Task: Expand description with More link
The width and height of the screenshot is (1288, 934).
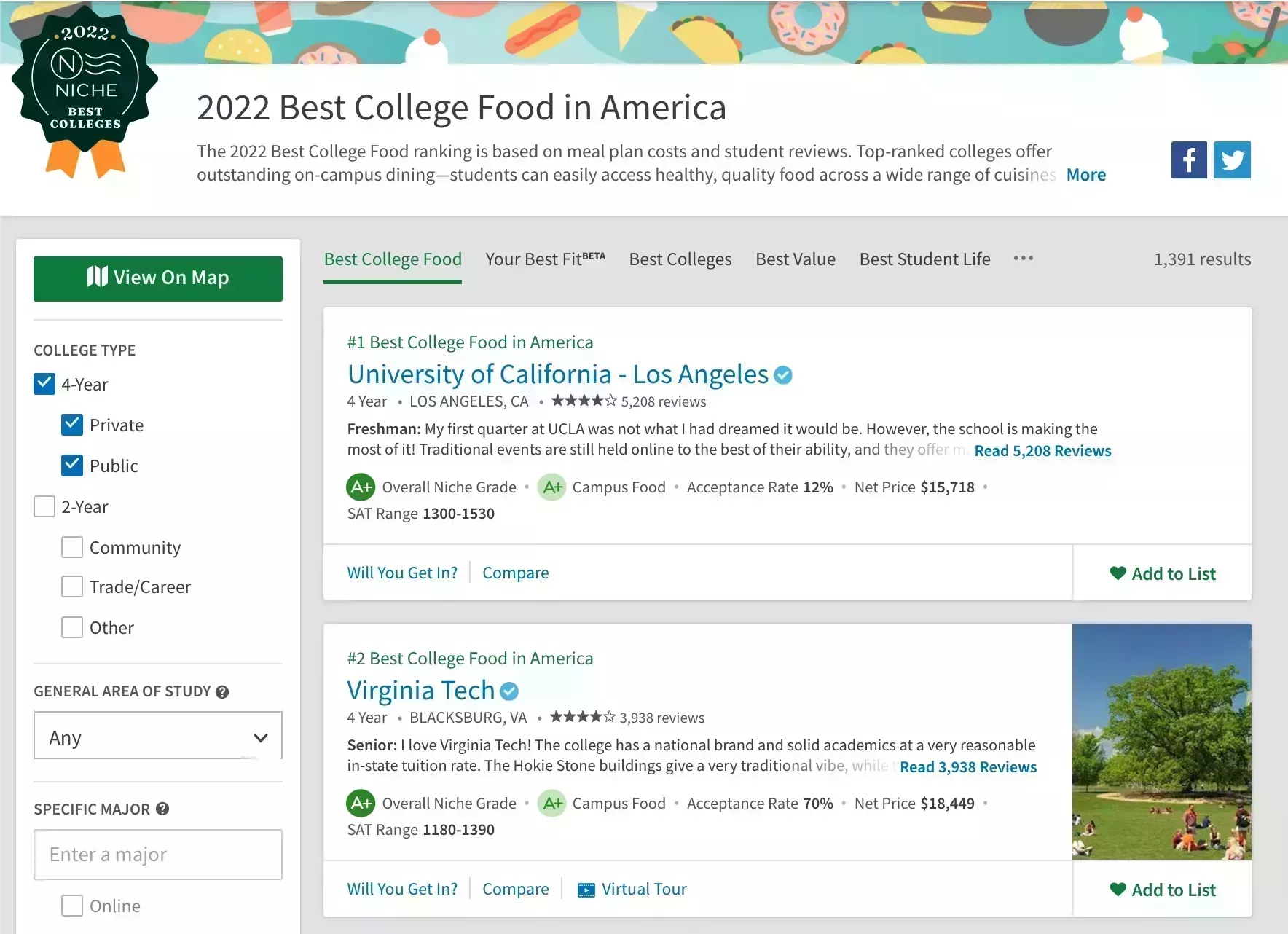Action: coord(1085,175)
